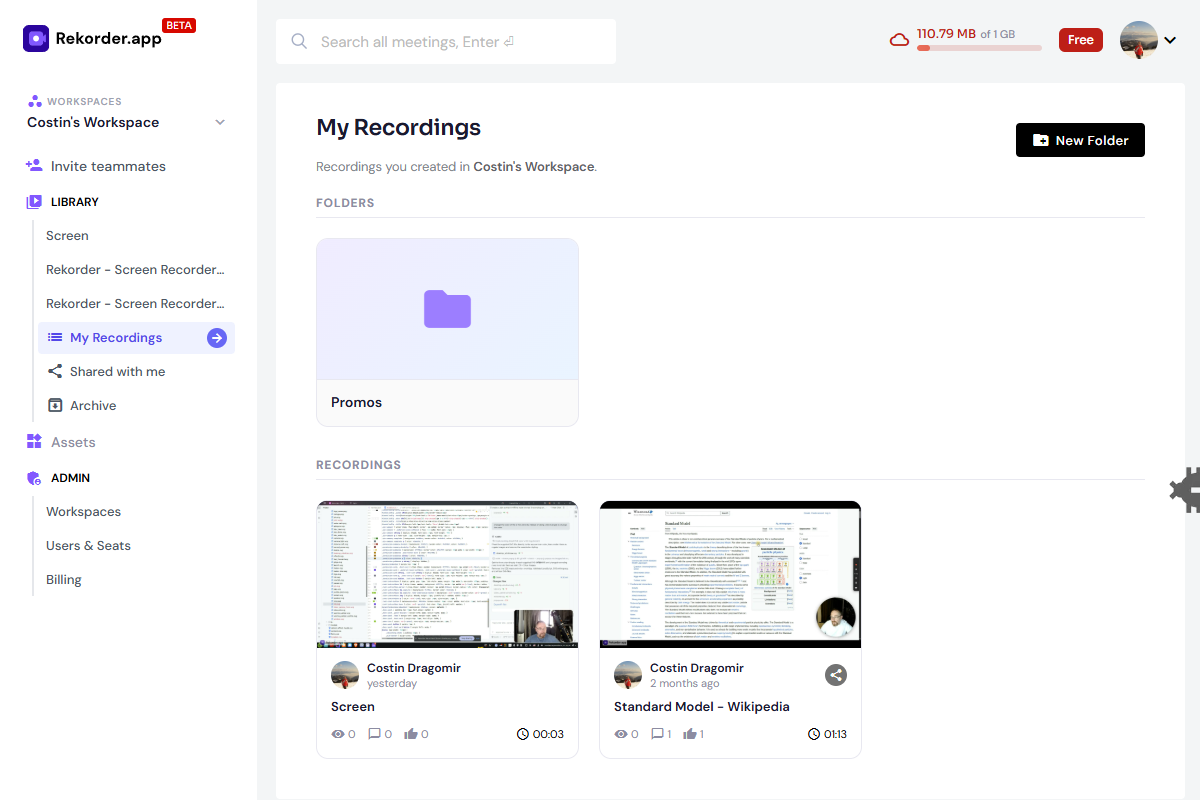Click the Shared with me share icon

[x=55, y=372]
